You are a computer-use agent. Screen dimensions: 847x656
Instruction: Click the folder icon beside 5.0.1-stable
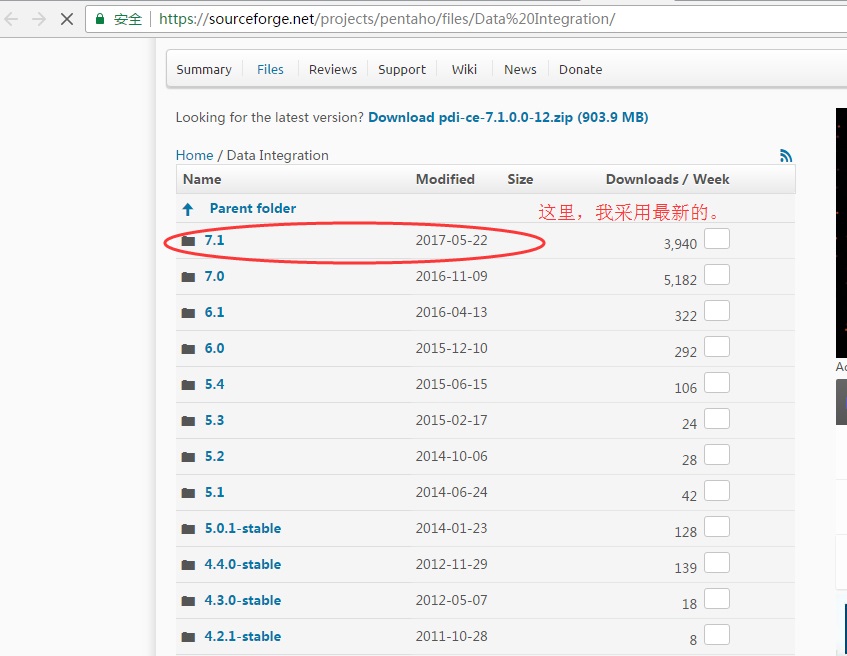coord(188,529)
